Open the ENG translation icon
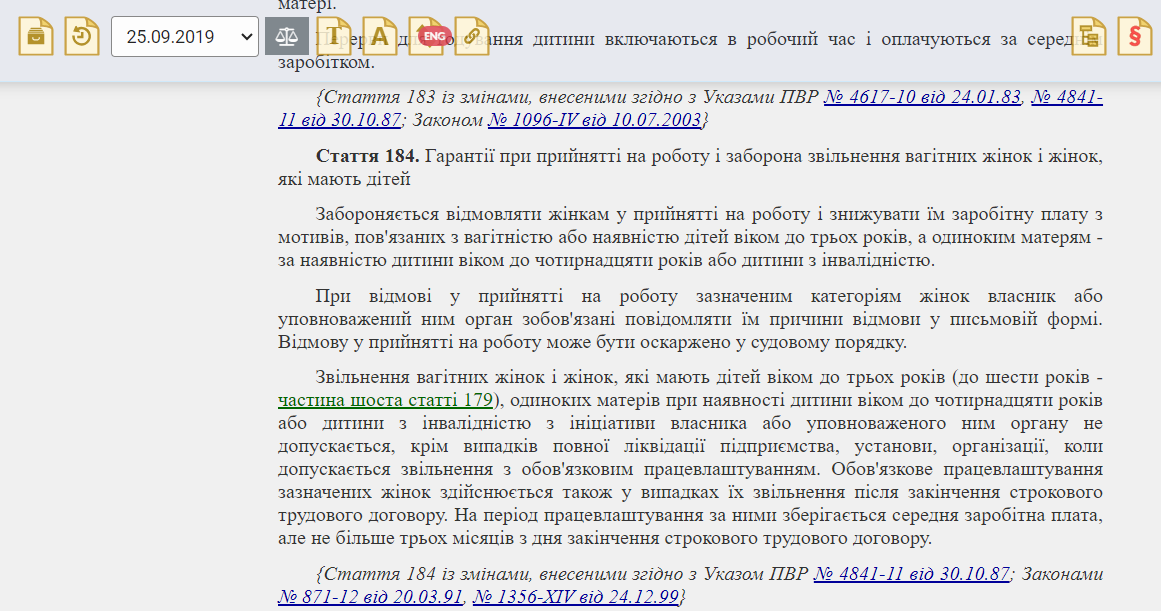The height and width of the screenshot is (611, 1161). tap(427, 36)
